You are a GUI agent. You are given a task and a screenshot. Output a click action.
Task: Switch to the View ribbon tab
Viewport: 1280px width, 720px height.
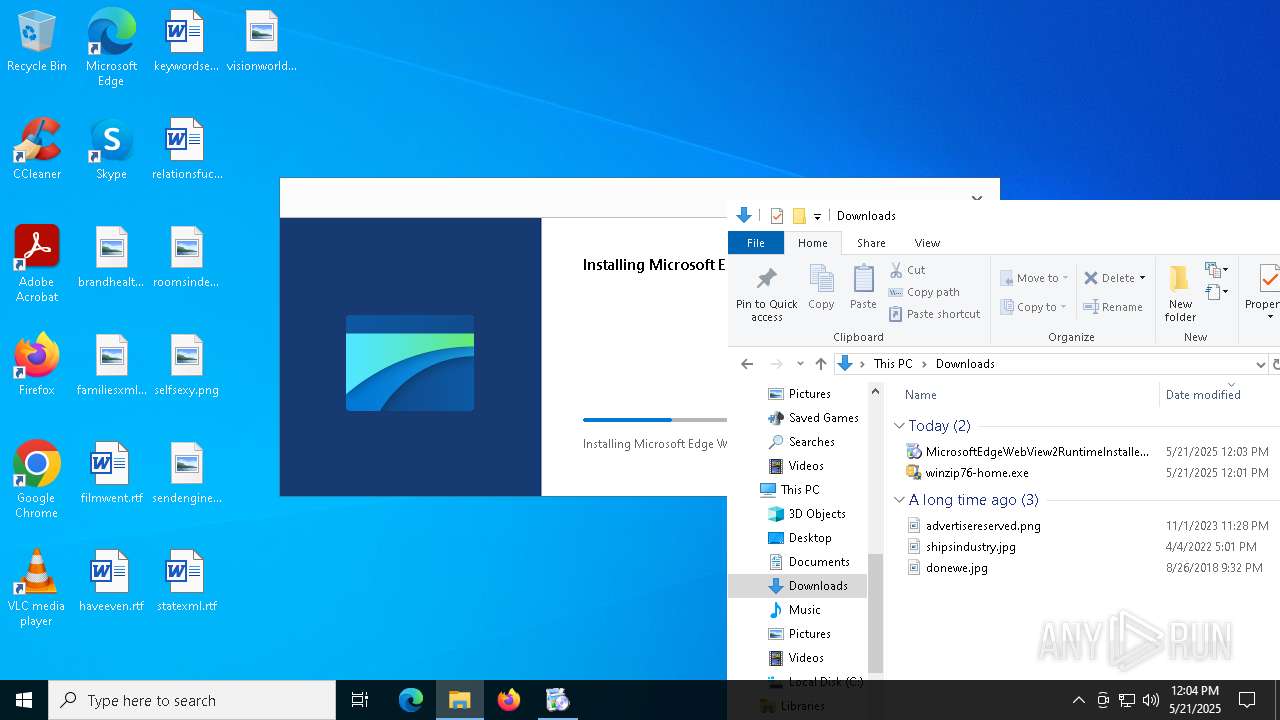[x=927, y=243]
